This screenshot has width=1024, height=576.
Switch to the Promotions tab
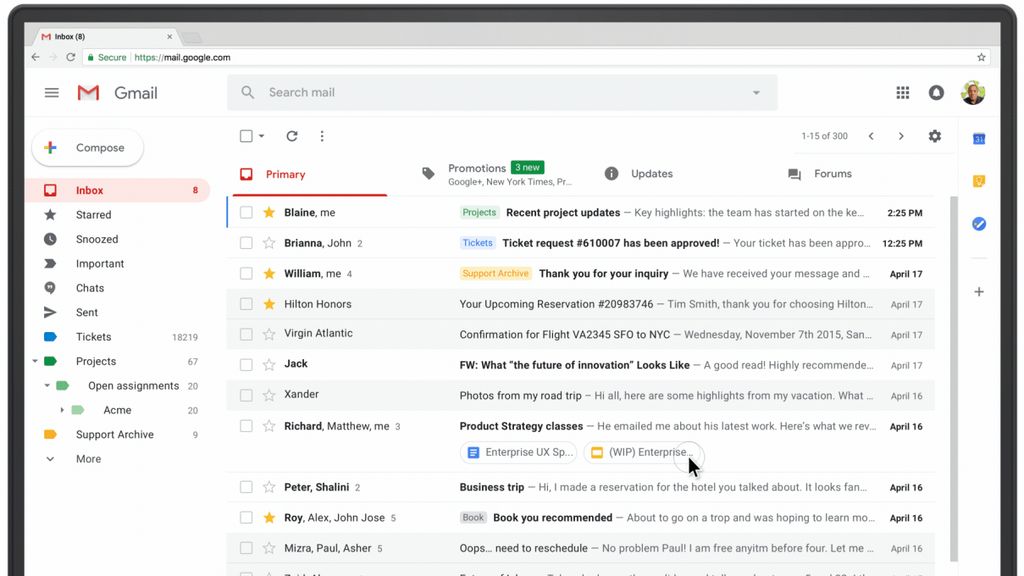click(x=477, y=168)
